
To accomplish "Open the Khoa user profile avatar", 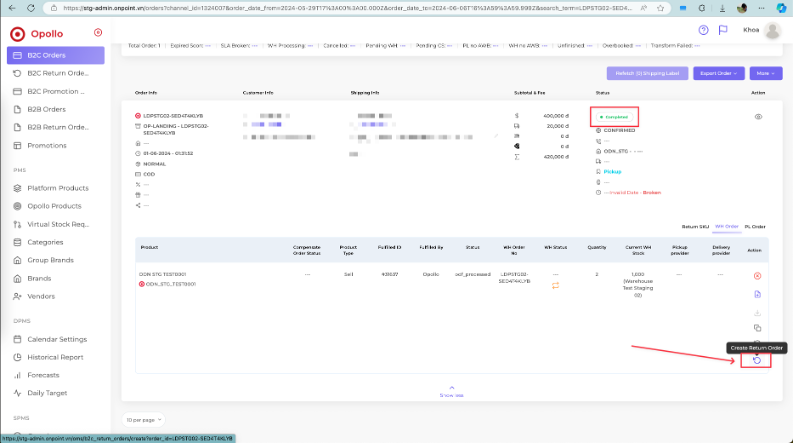I will coord(772,30).
